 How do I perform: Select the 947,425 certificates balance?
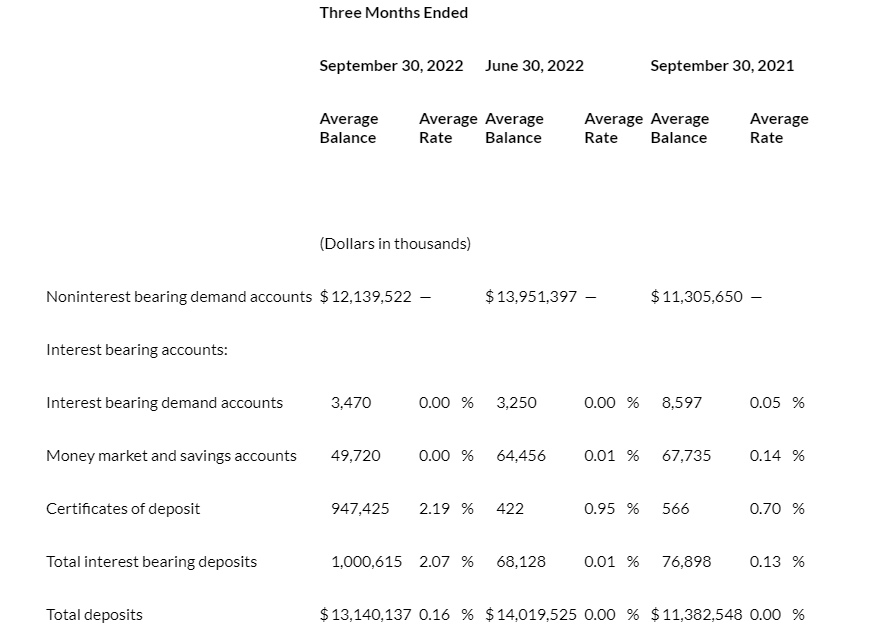click(360, 509)
